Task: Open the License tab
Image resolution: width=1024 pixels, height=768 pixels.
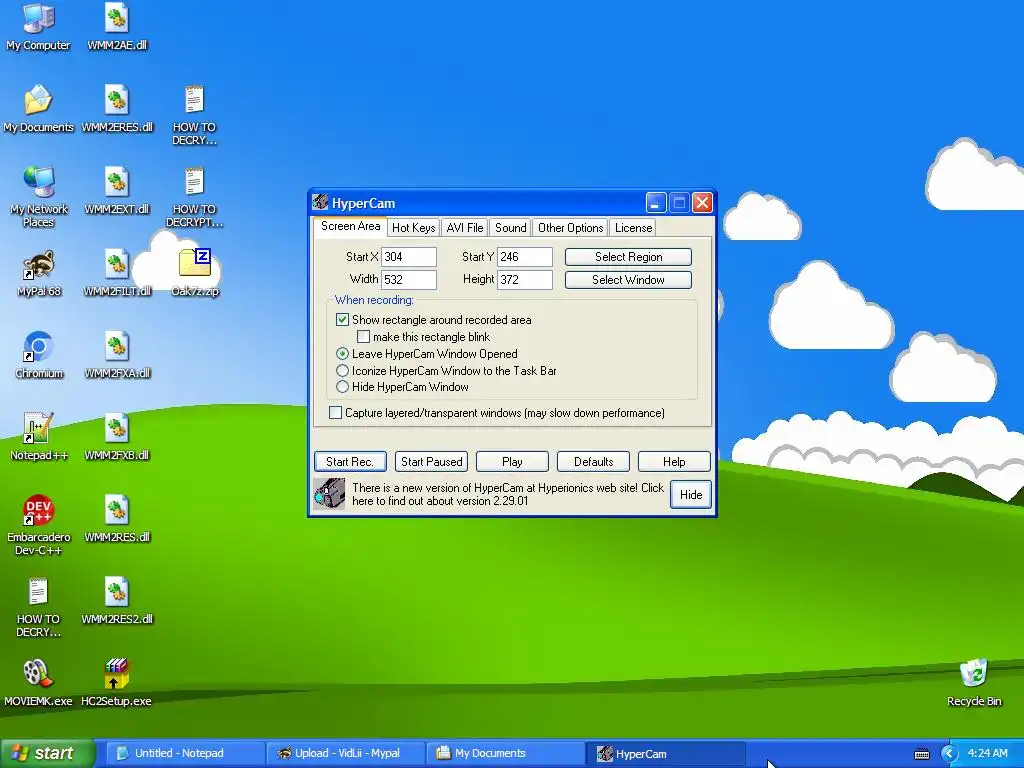Action: [633, 228]
